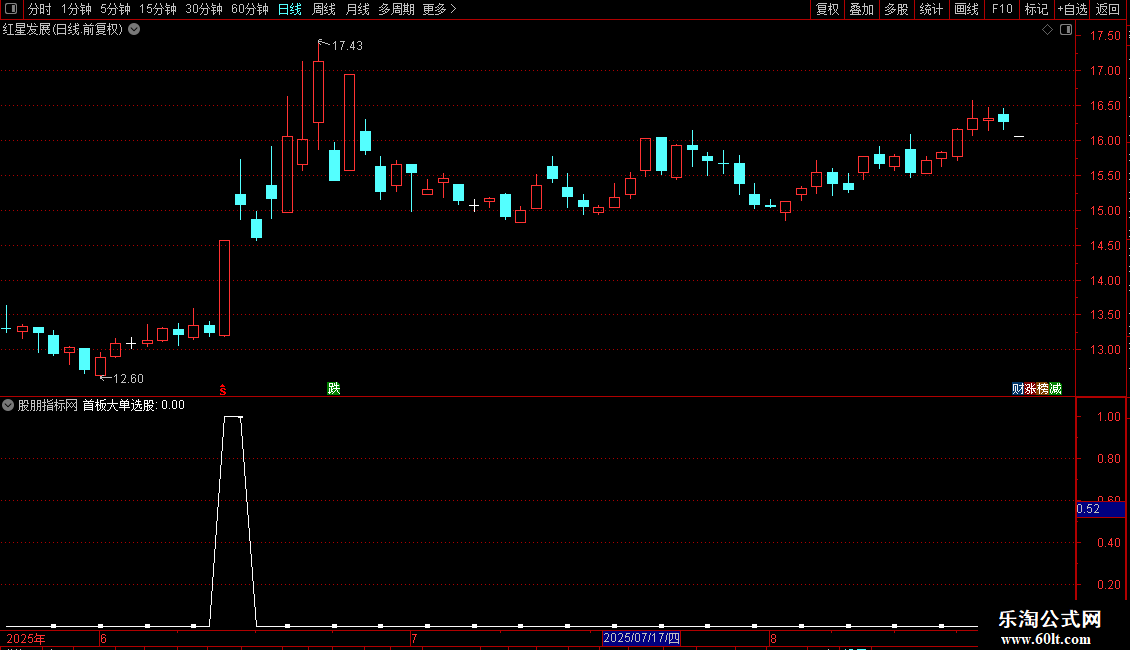Viewport: 1130px width, 650px height.
Task: Click the 首板大单选股: 0.00 indicator label
Action: coord(133,405)
